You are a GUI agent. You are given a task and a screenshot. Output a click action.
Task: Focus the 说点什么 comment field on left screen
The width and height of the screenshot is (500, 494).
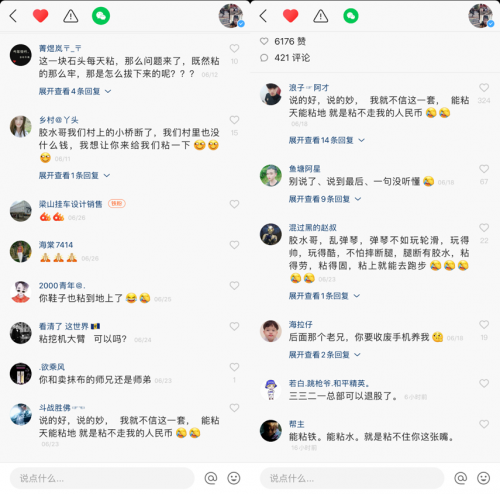[102, 478]
